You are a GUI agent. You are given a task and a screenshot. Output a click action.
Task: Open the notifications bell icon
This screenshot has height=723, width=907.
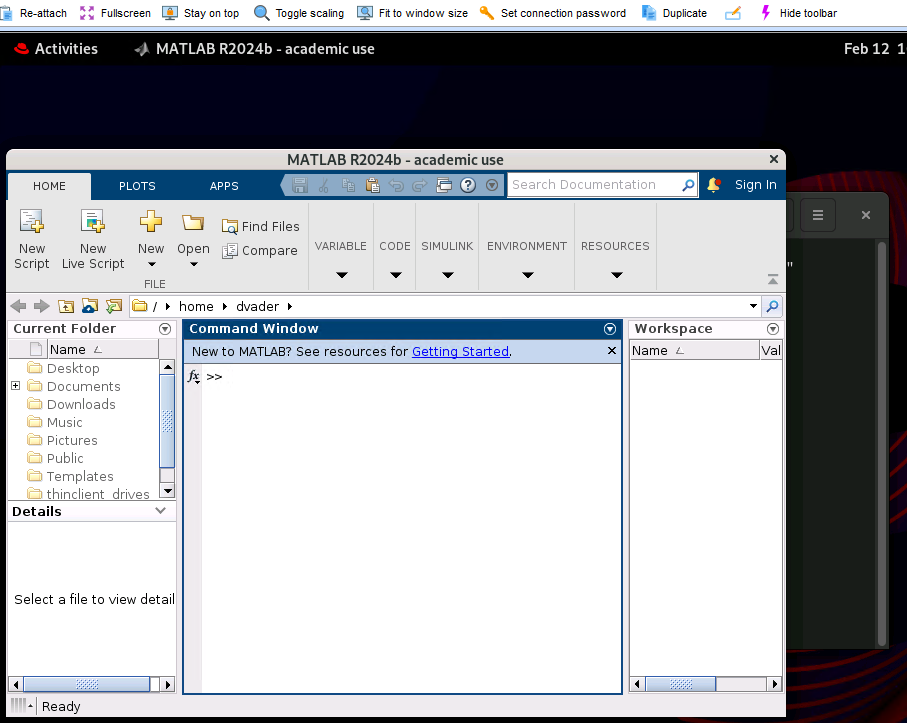714,185
